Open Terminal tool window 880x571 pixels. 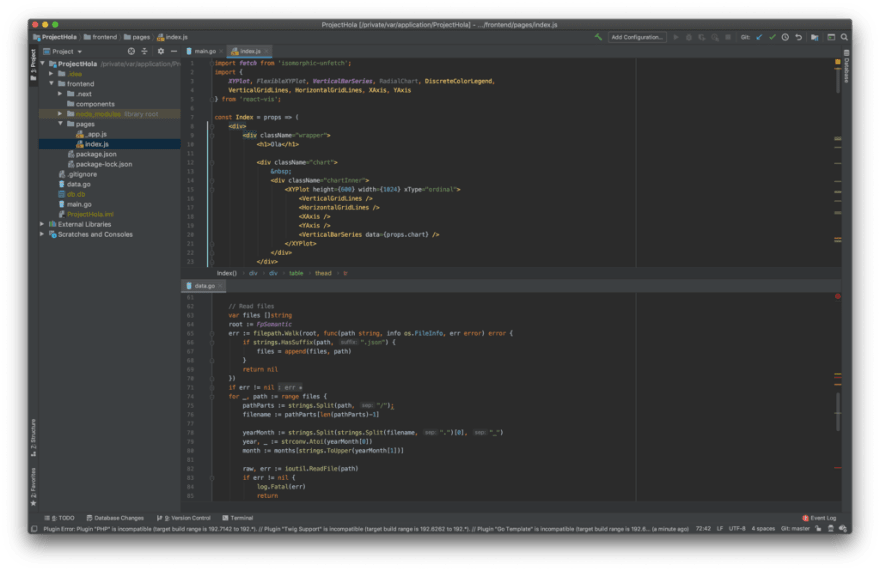tap(237, 518)
